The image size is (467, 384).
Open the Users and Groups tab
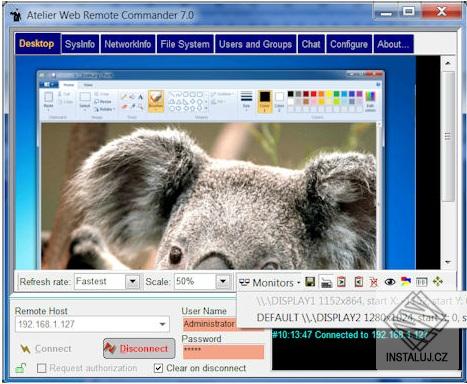(255, 44)
